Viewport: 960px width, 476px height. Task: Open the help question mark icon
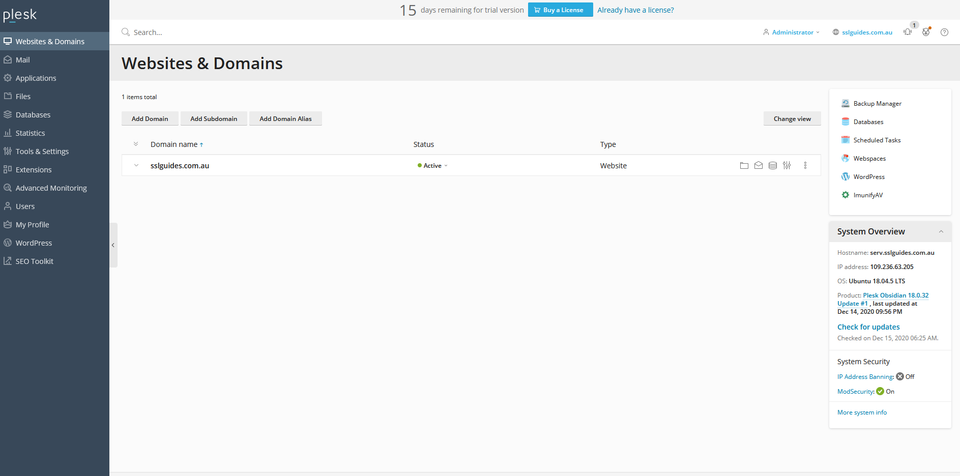(944, 32)
